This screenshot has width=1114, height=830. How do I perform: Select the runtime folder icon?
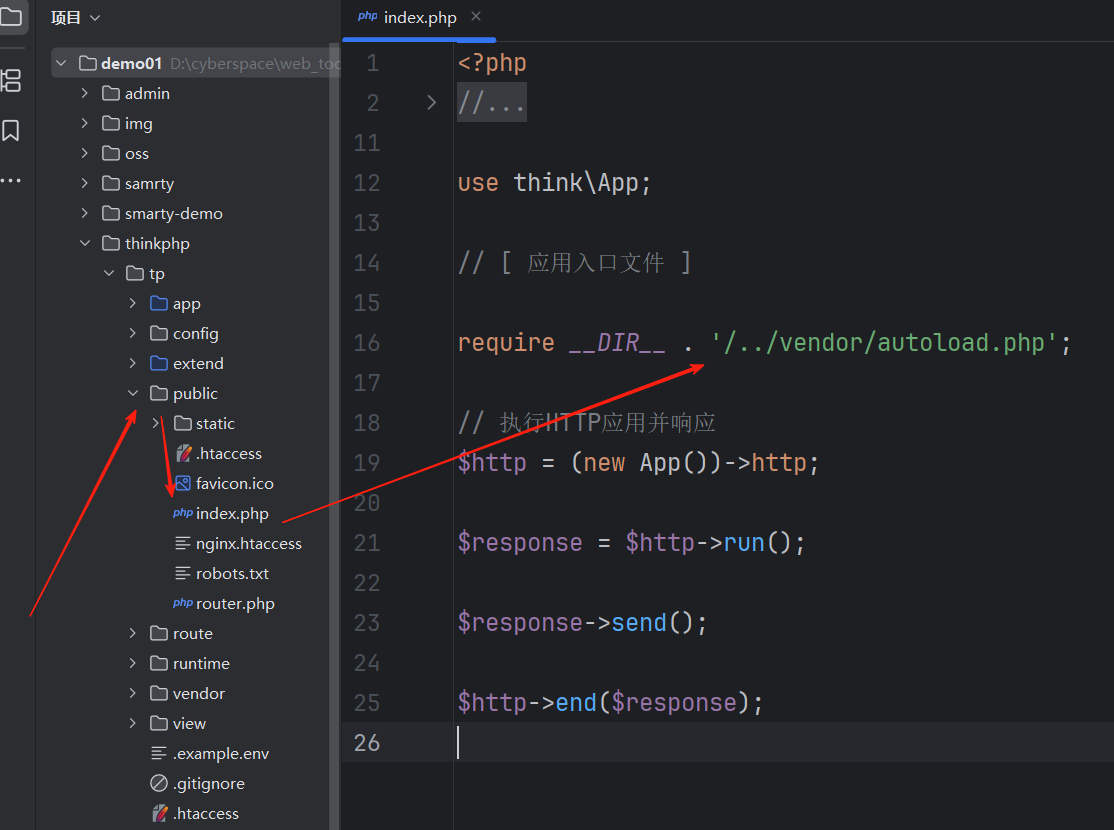[159, 663]
